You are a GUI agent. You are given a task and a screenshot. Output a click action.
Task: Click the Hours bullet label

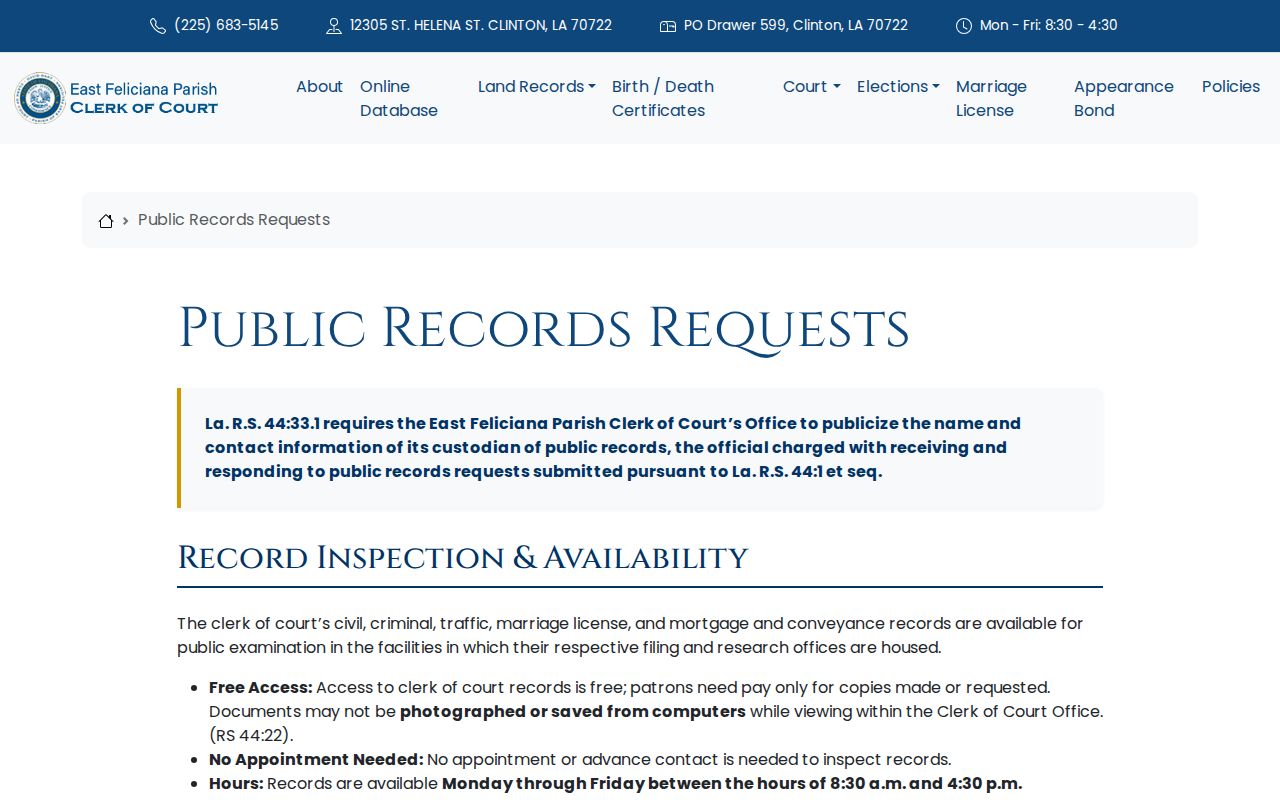click(x=236, y=784)
